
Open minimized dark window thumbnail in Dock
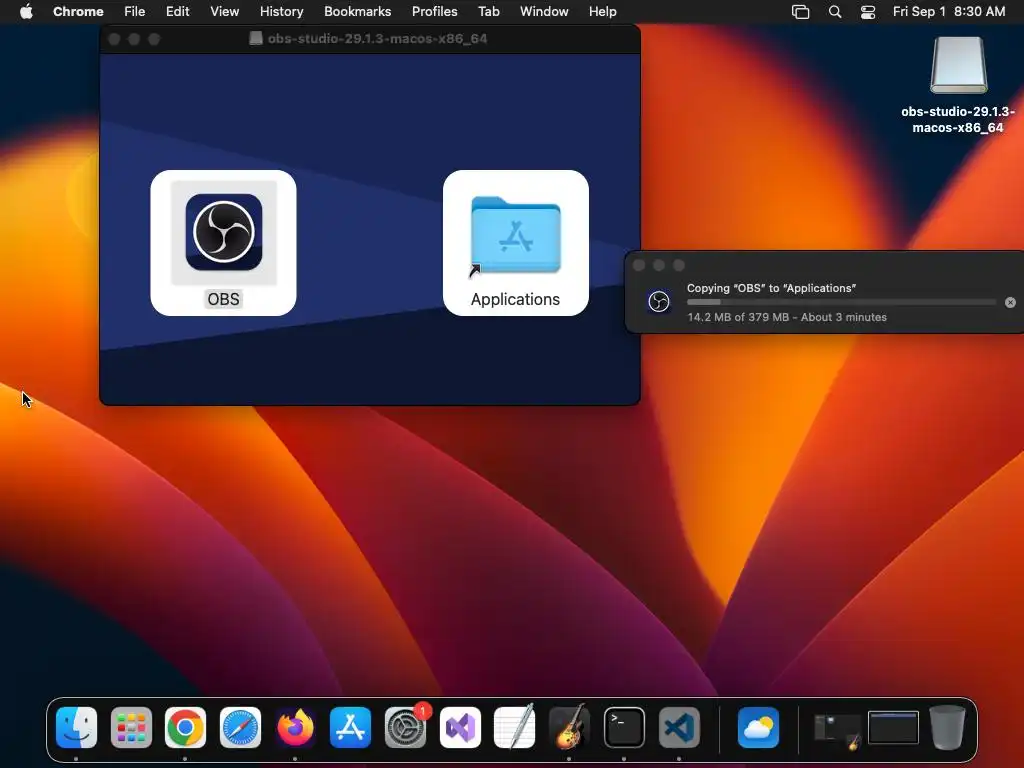click(x=893, y=728)
